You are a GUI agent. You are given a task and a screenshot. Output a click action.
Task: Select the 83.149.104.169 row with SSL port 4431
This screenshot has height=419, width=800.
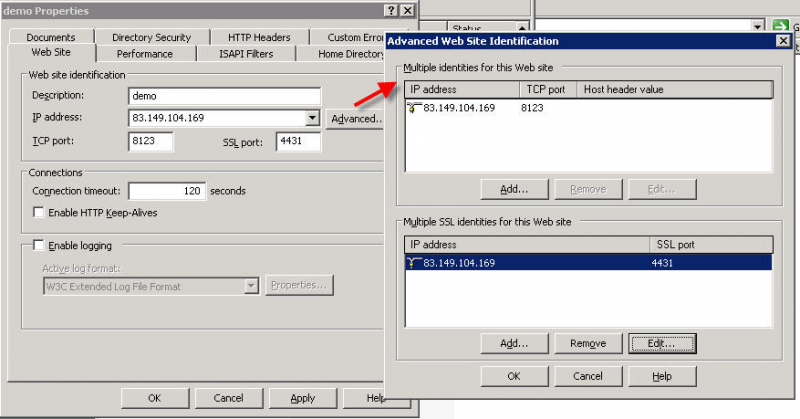point(588,263)
